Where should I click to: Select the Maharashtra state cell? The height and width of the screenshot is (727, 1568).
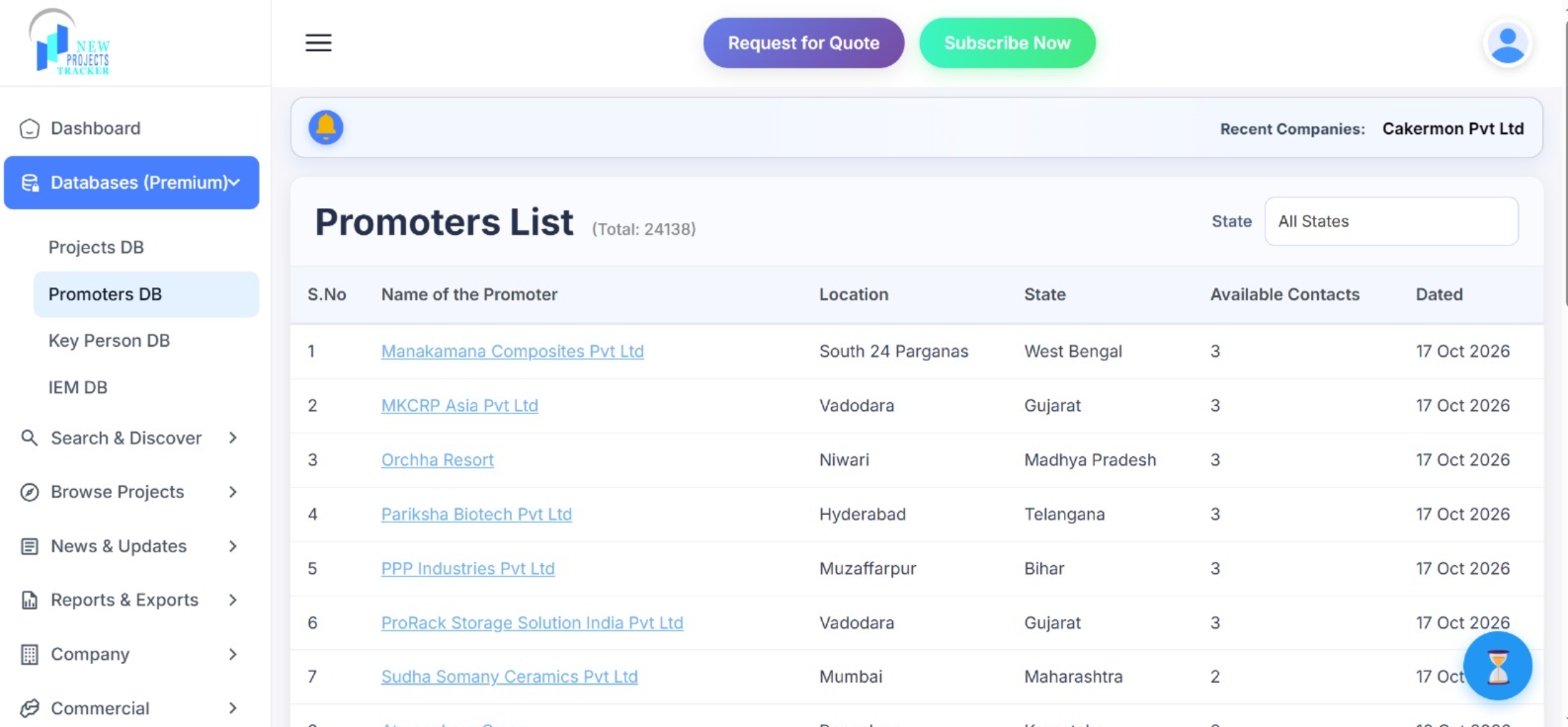[x=1073, y=677]
